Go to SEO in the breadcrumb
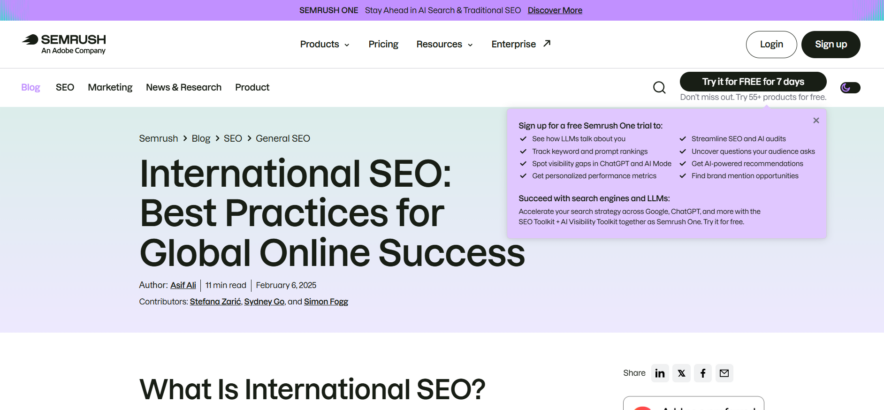This screenshot has height=410, width=884. 233,138
